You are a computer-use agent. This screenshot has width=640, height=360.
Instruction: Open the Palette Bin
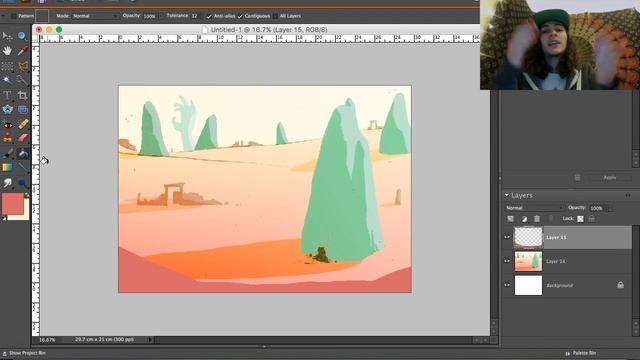tap(580, 353)
